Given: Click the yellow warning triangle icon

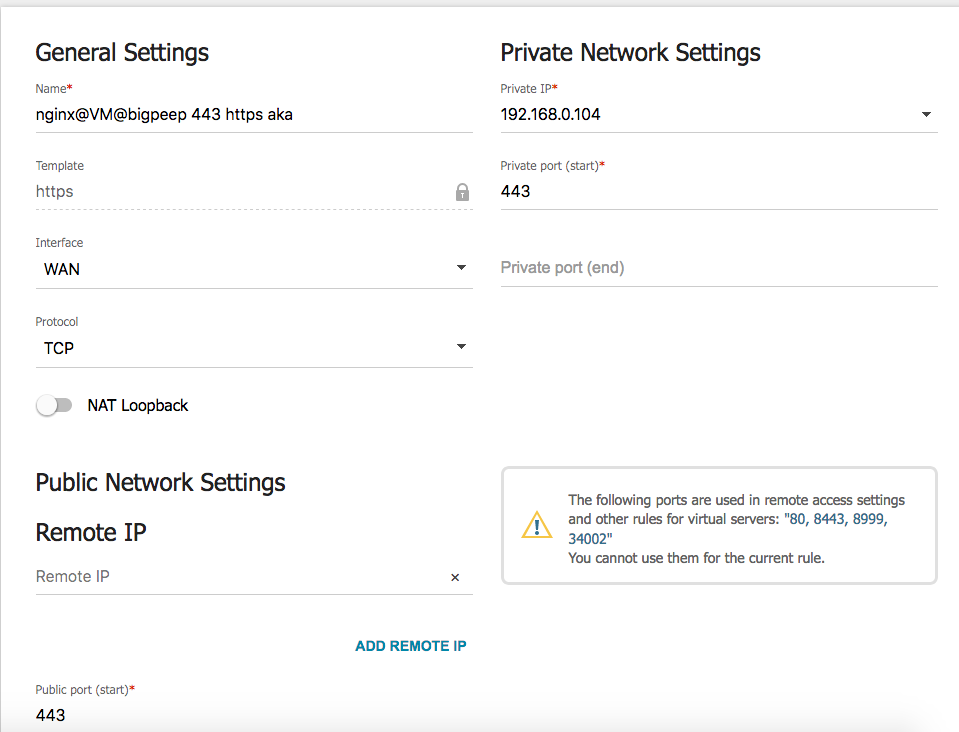Looking at the screenshot, I should [537, 525].
